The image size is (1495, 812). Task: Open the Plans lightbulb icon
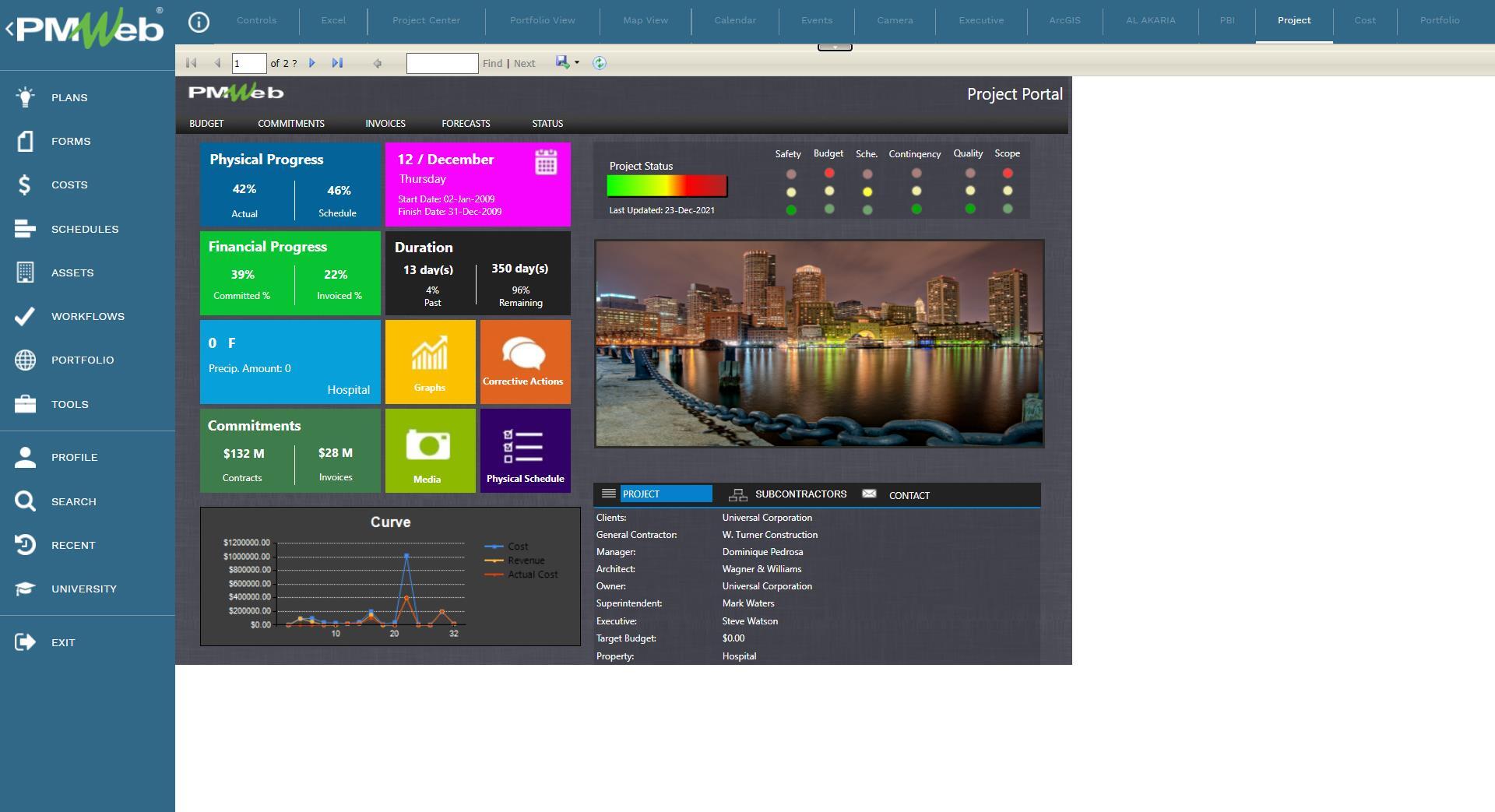tap(25, 97)
